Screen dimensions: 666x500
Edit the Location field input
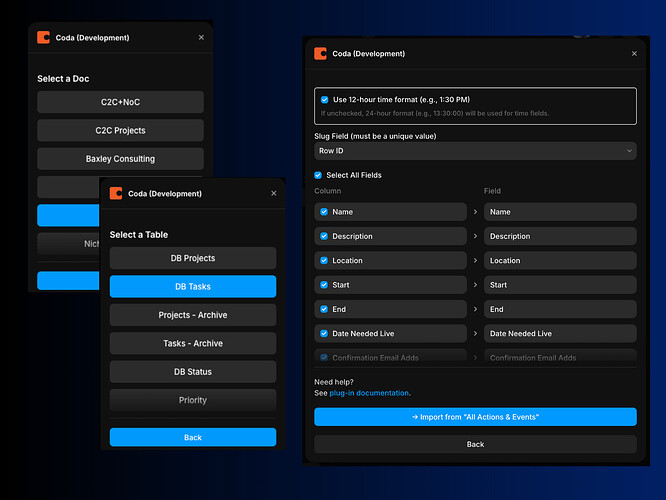pyautogui.click(x=560, y=260)
